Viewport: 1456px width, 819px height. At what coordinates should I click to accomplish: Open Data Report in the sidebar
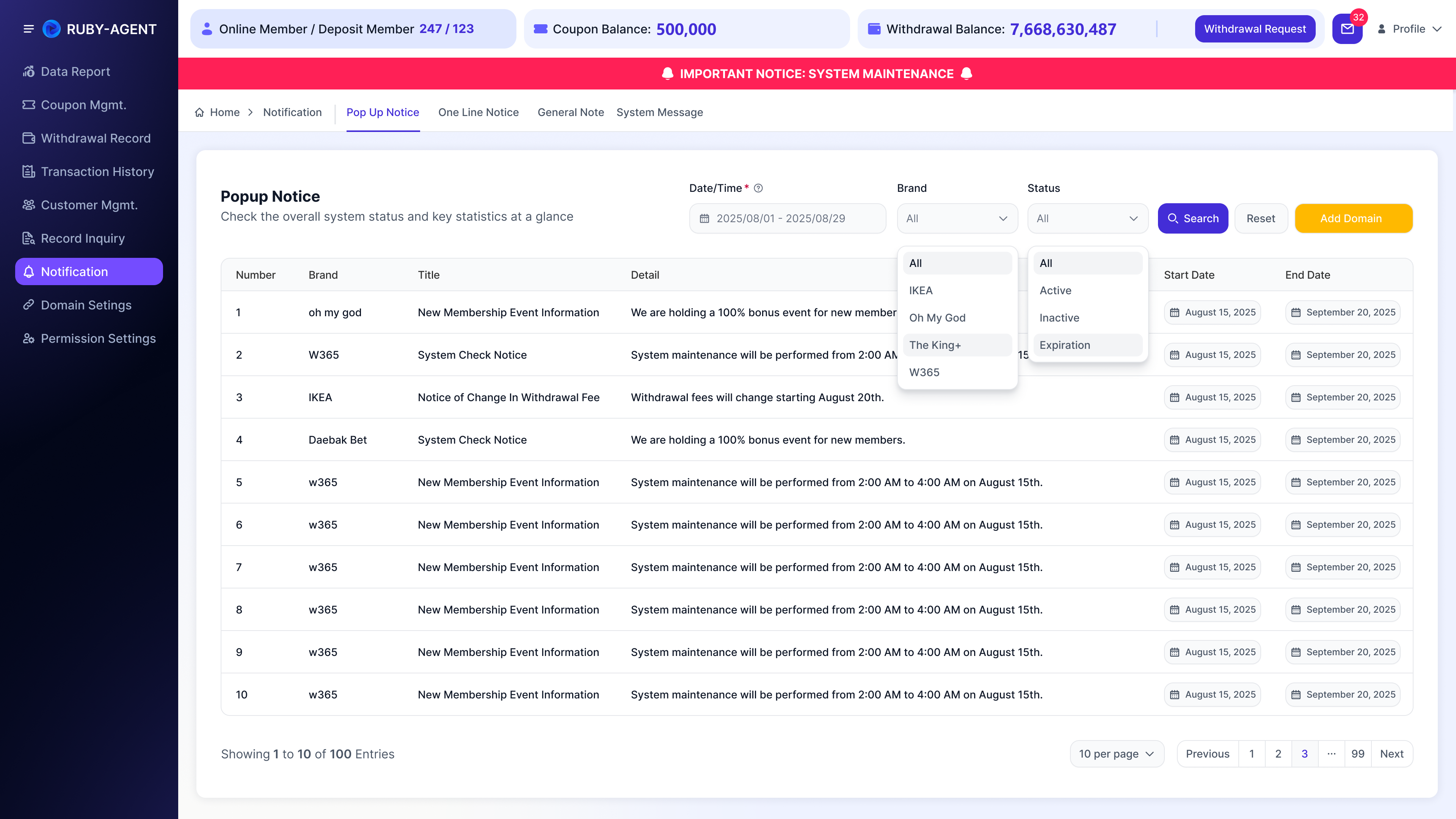click(89, 72)
